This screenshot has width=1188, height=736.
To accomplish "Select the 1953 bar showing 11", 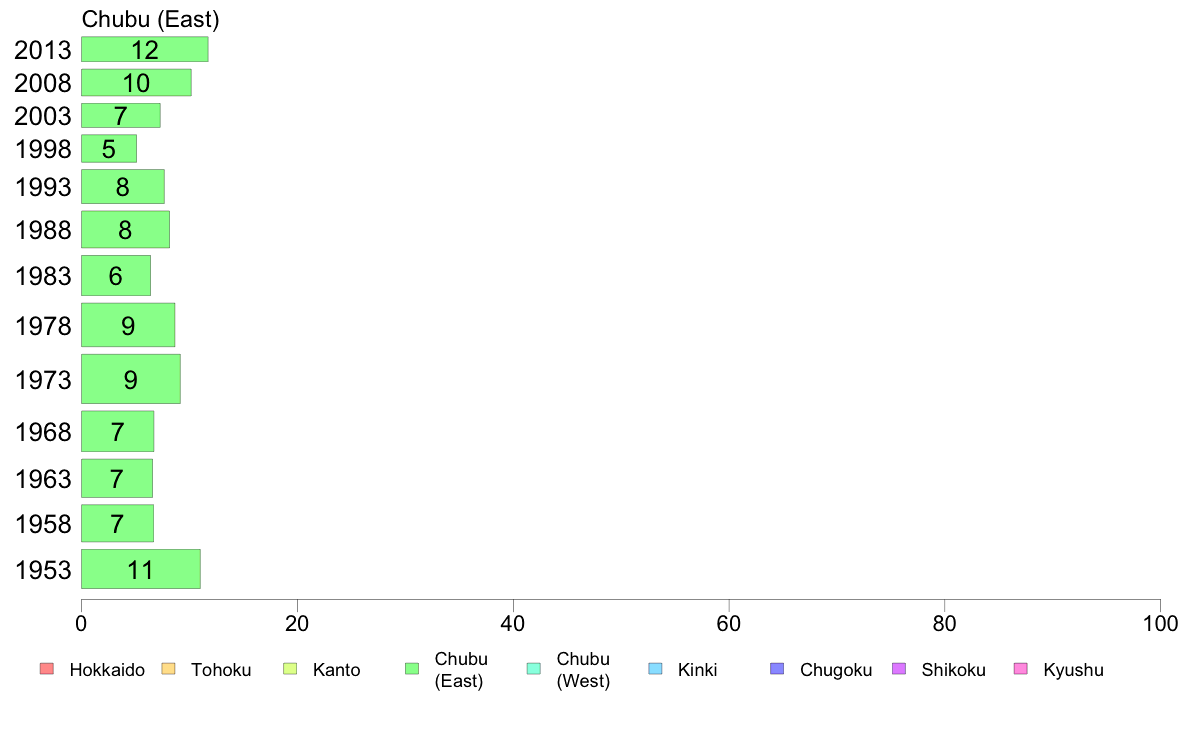I will [141, 569].
